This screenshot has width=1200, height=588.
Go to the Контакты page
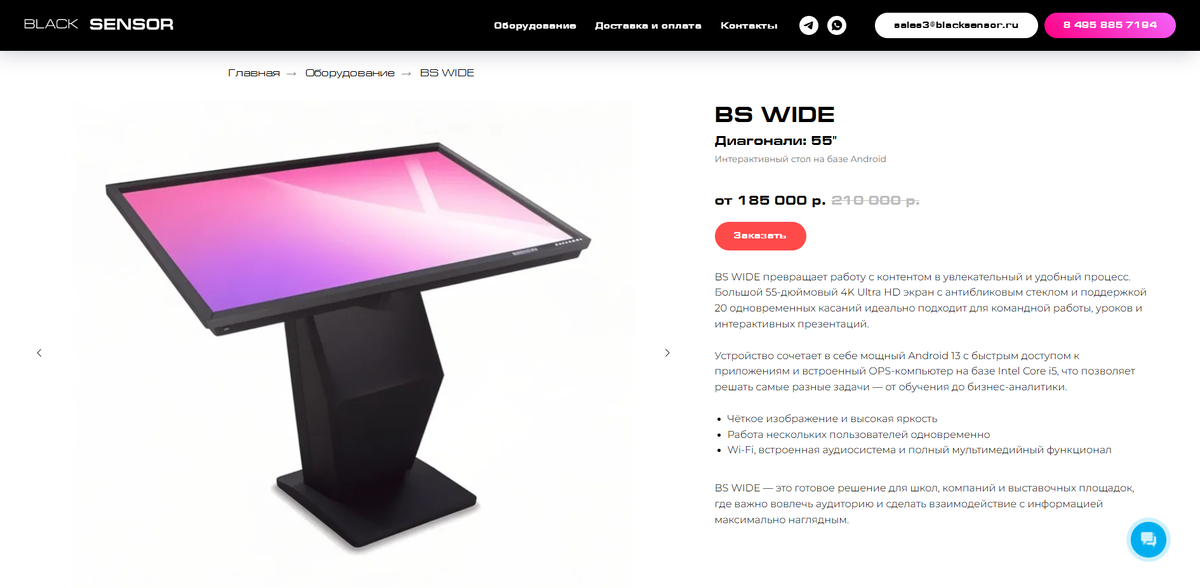coord(749,25)
